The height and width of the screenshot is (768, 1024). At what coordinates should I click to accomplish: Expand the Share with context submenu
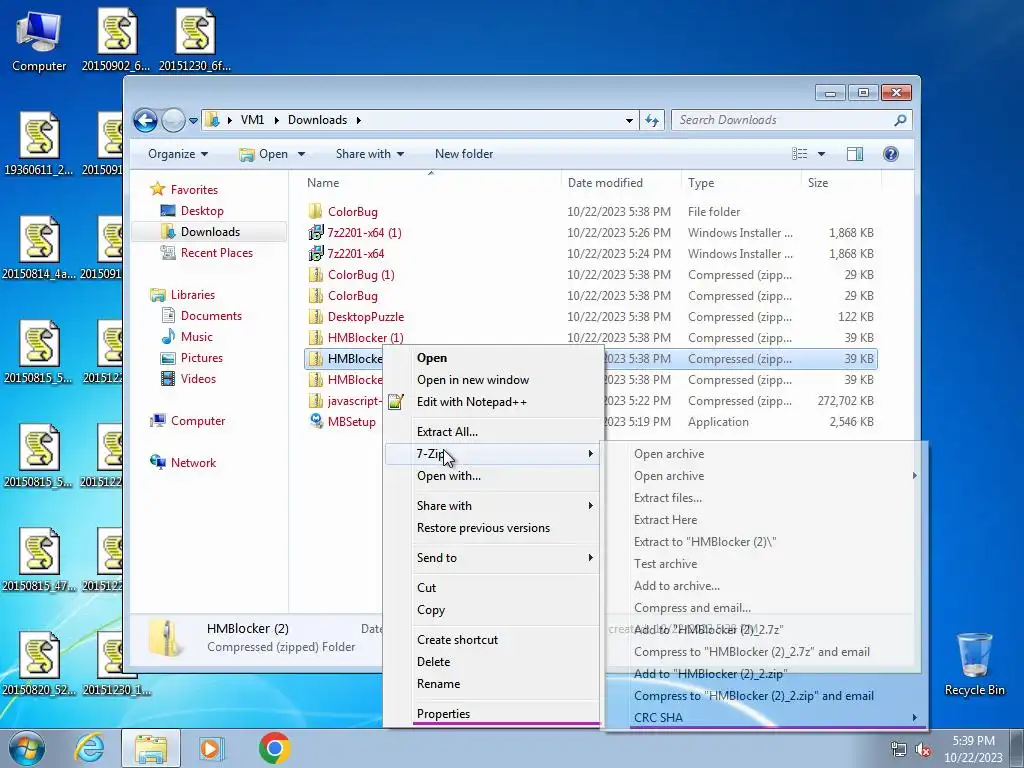491,506
